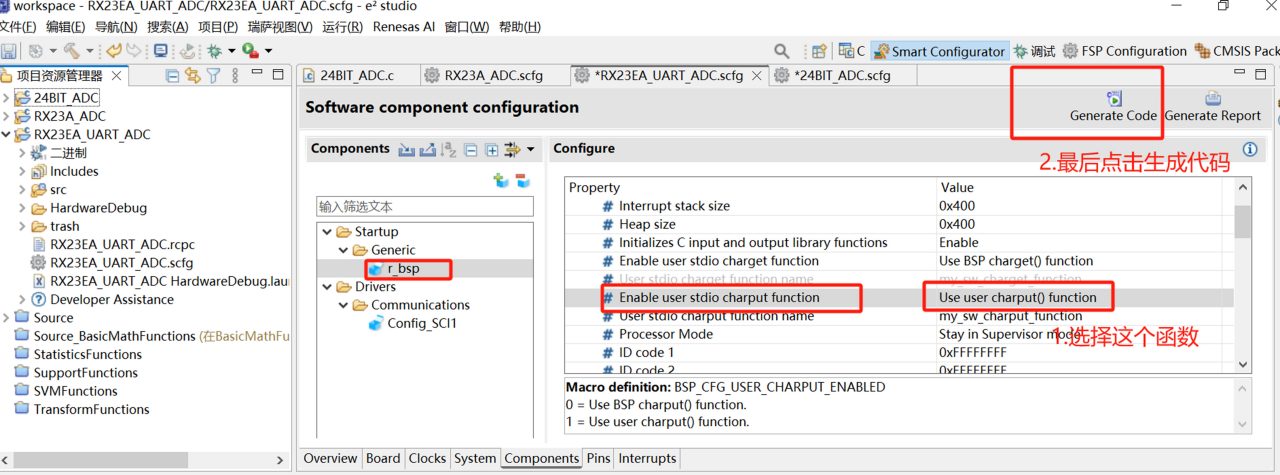Collapse the RX23EA_UART_ADC project tree
The height and width of the screenshot is (475, 1280).
pos(8,135)
